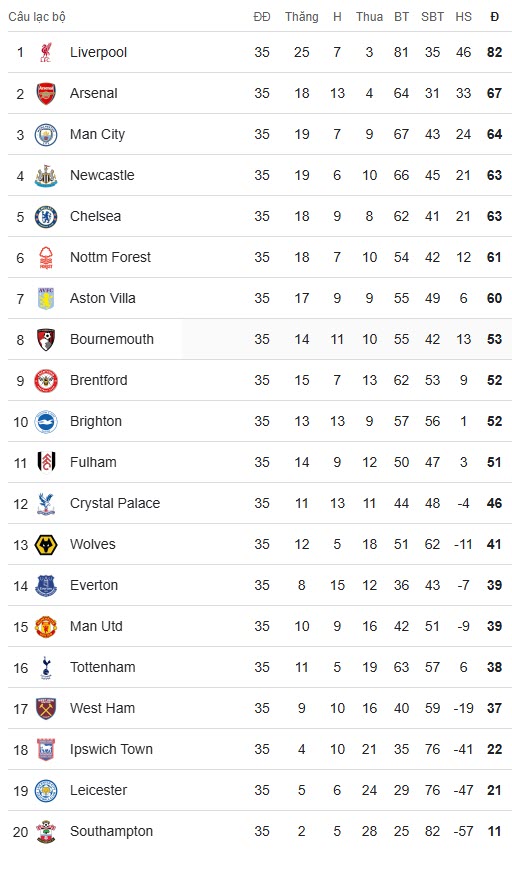Open the Nottm Forest team link
The width and height of the screenshot is (512, 870).
[110, 257]
